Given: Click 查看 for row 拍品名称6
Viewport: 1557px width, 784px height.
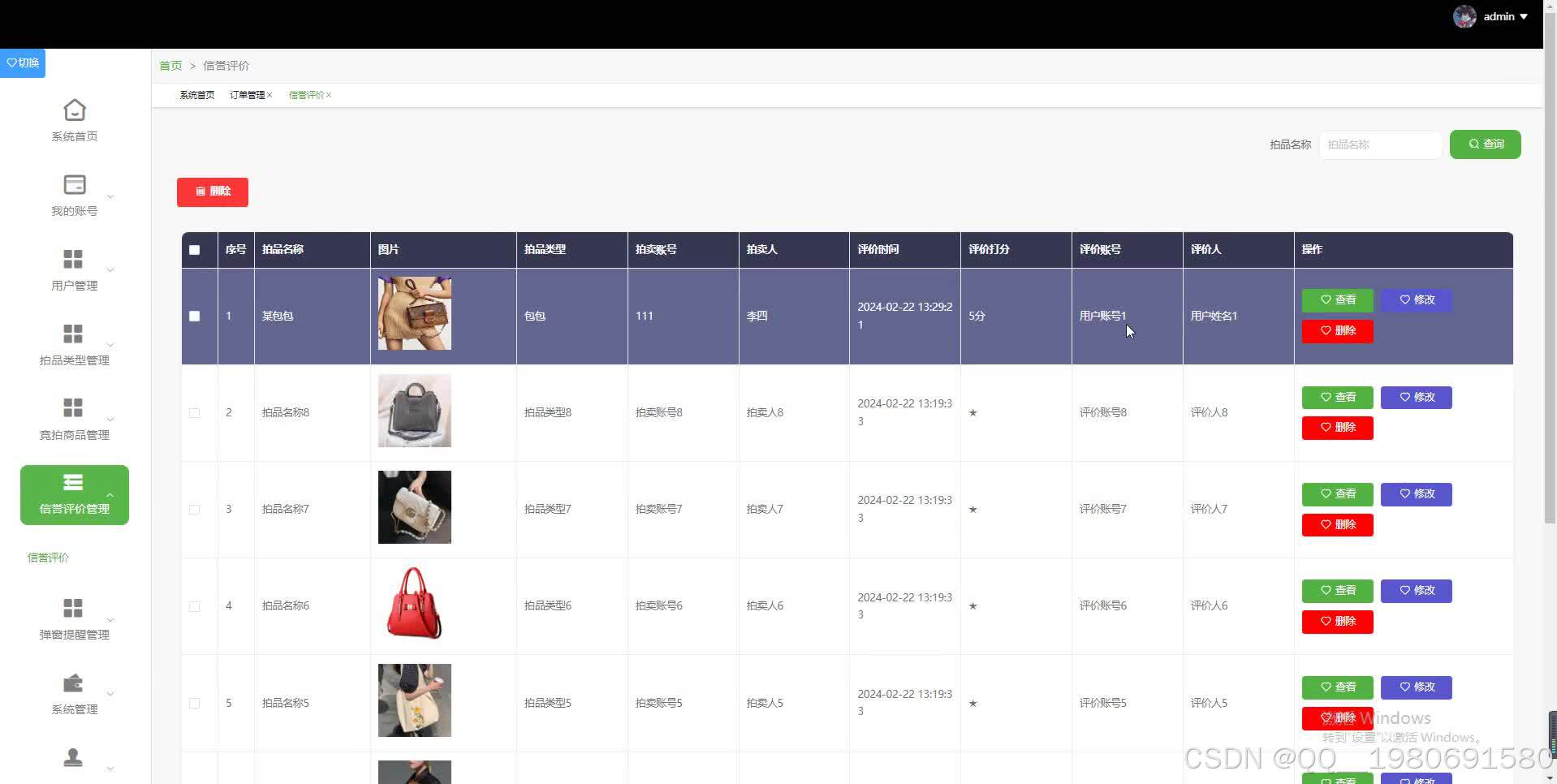Looking at the screenshot, I should point(1337,591).
